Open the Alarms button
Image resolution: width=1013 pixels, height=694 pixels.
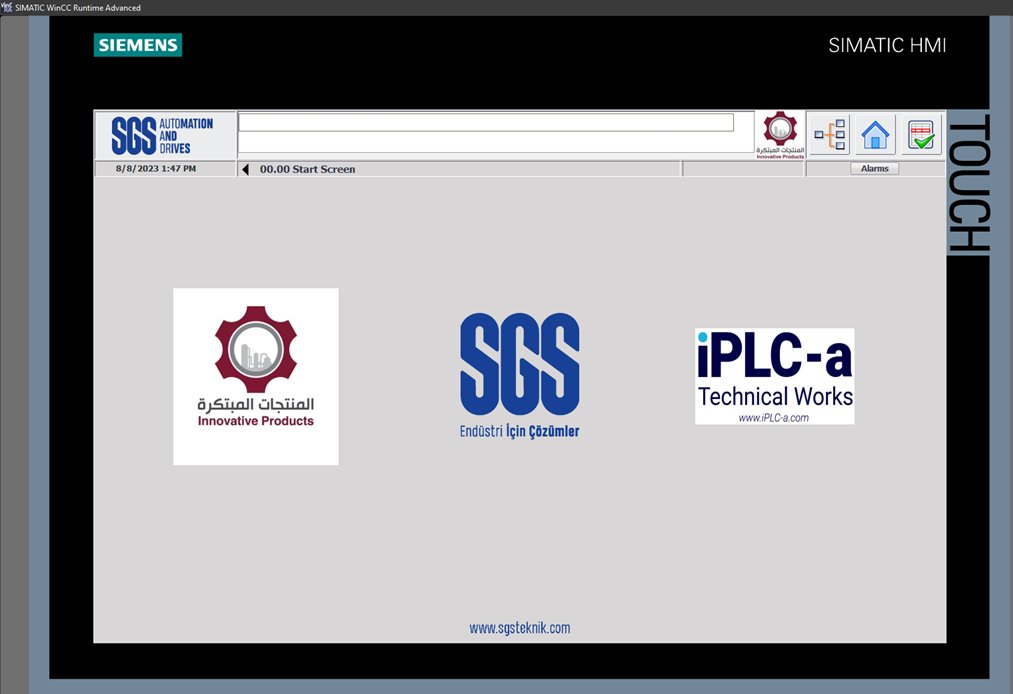874,169
